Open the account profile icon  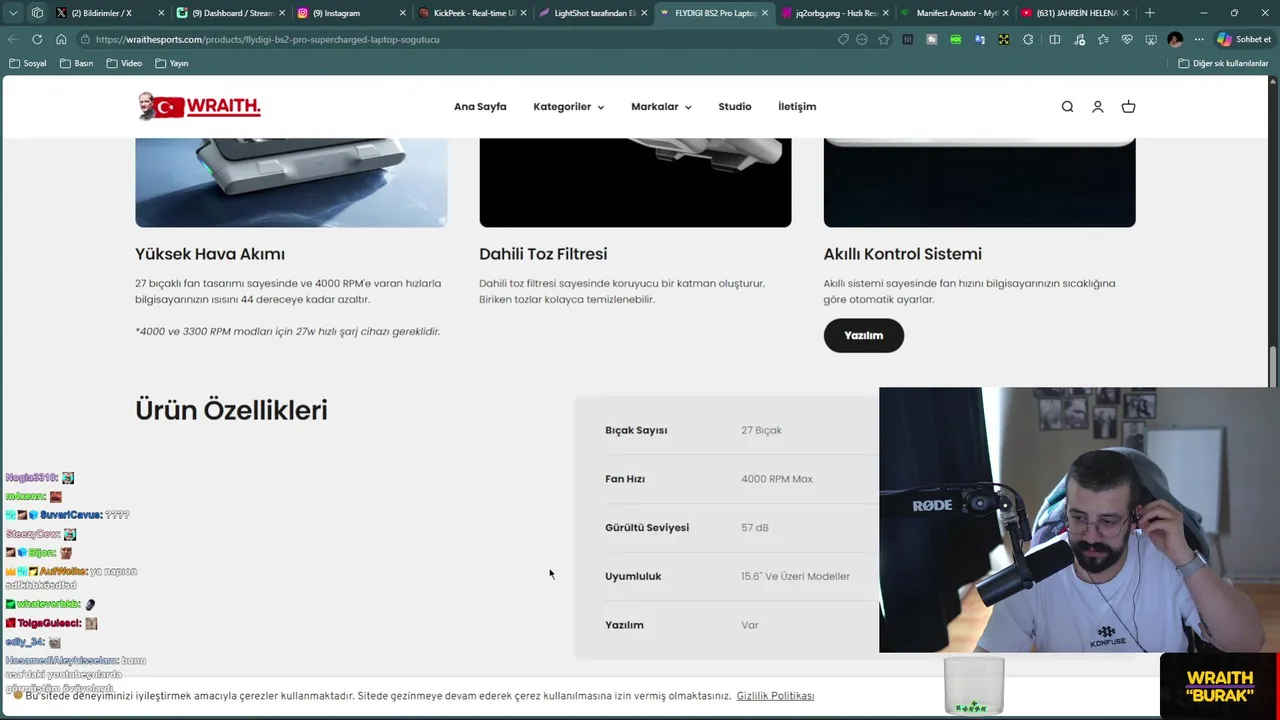click(1097, 107)
